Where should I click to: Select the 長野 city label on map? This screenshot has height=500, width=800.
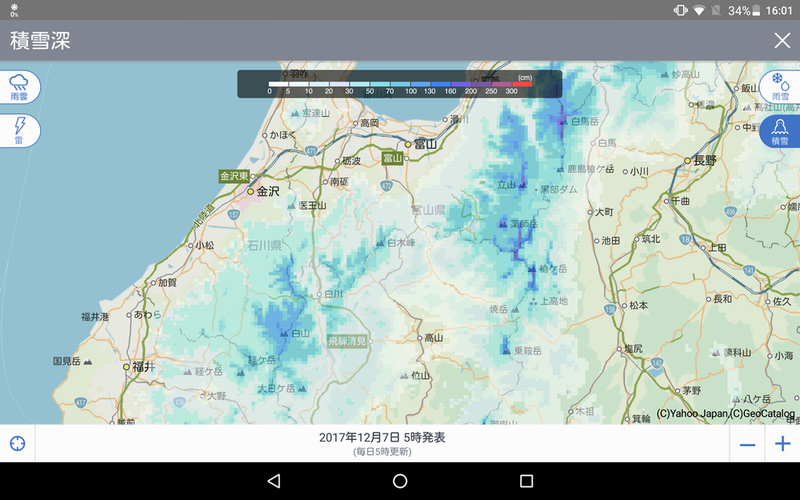click(x=705, y=159)
